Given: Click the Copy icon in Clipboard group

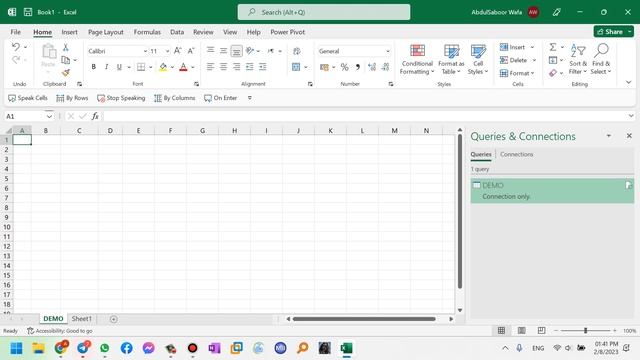Looking at the screenshot, I should click(65, 60).
